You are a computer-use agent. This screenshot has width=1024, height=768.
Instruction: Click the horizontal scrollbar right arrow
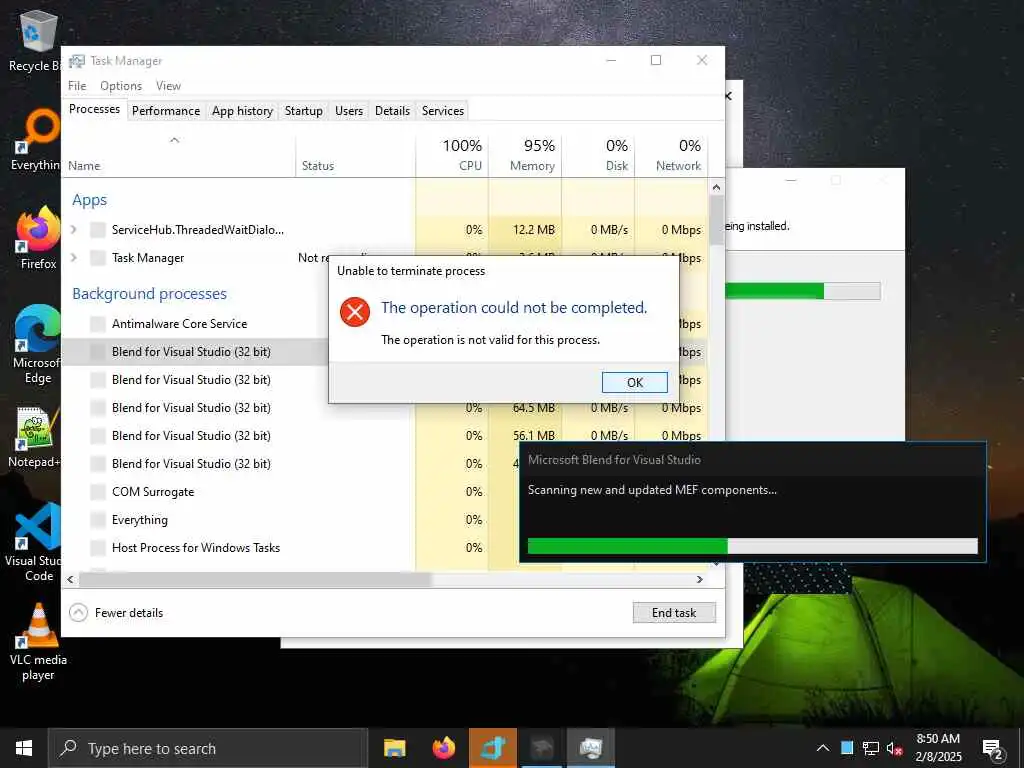click(x=699, y=579)
